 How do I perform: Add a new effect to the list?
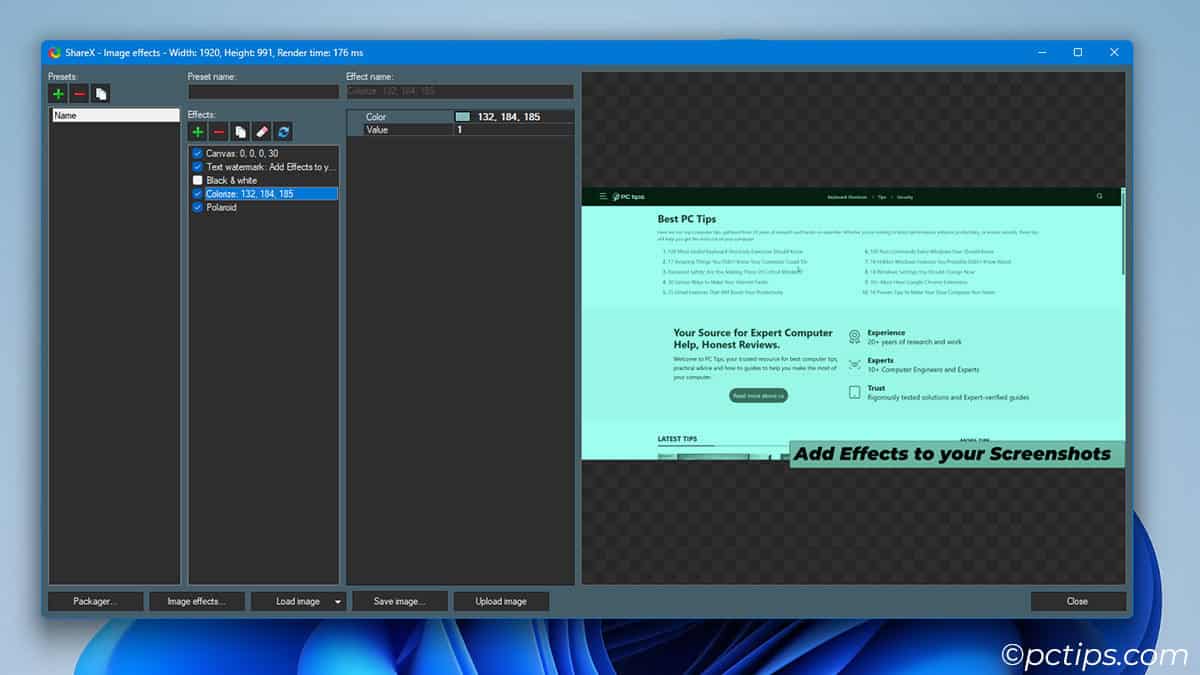pyautogui.click(x=198, y=131)
